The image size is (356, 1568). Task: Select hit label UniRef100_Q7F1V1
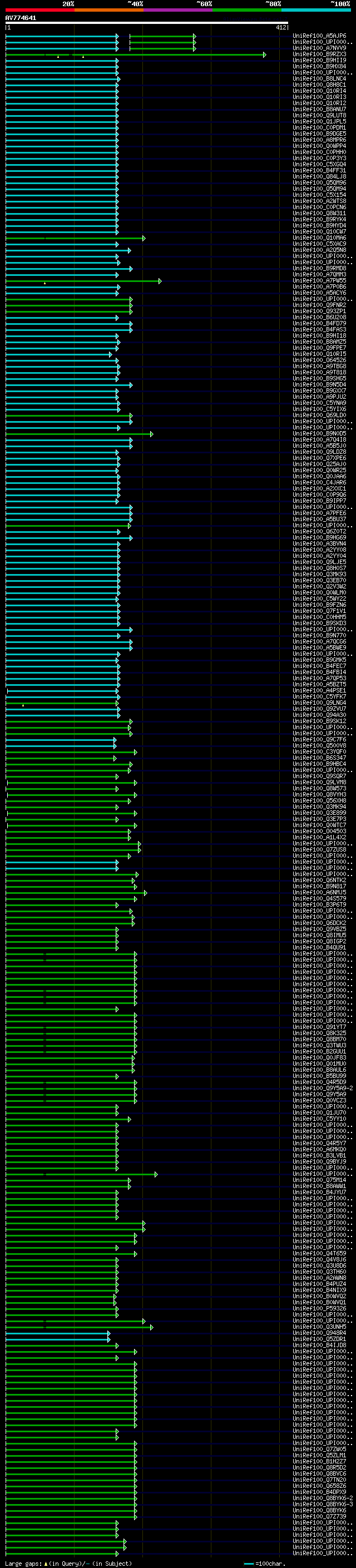tap(319, 611)
